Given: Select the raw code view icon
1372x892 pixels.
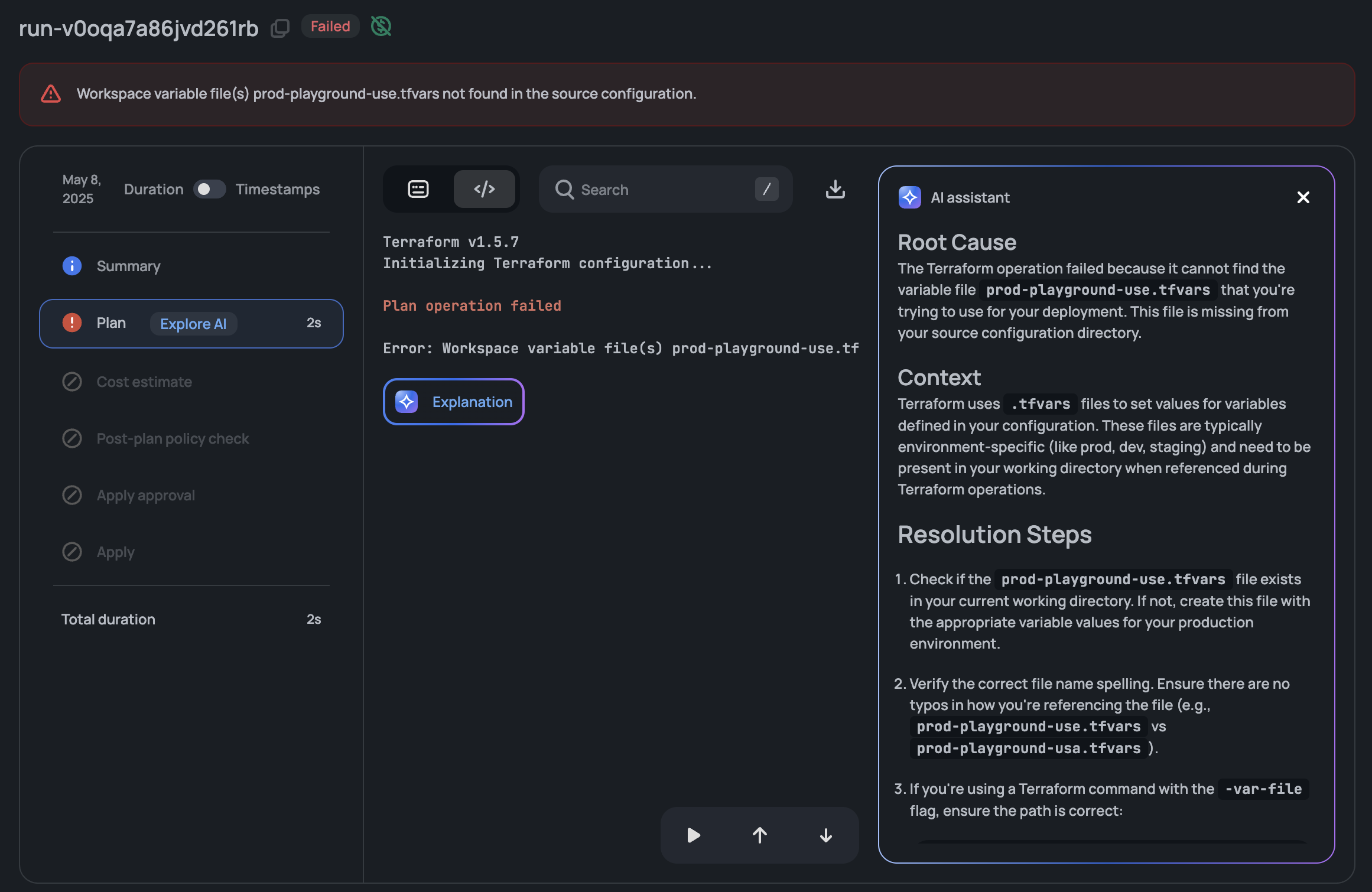Looking at the screenshot, I should pyautogui.click(x=484, y=189).
